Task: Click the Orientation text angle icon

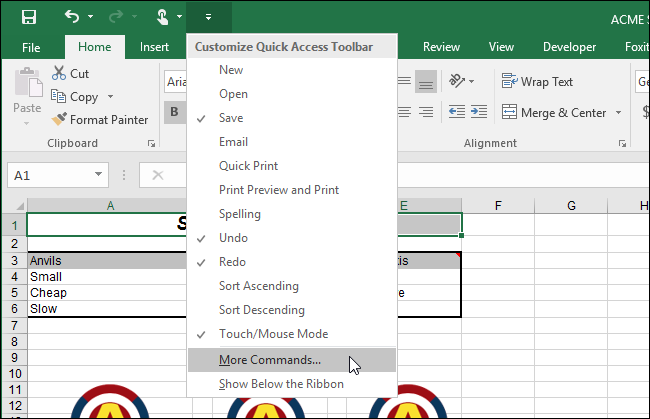Action: (x=457, y=81)
